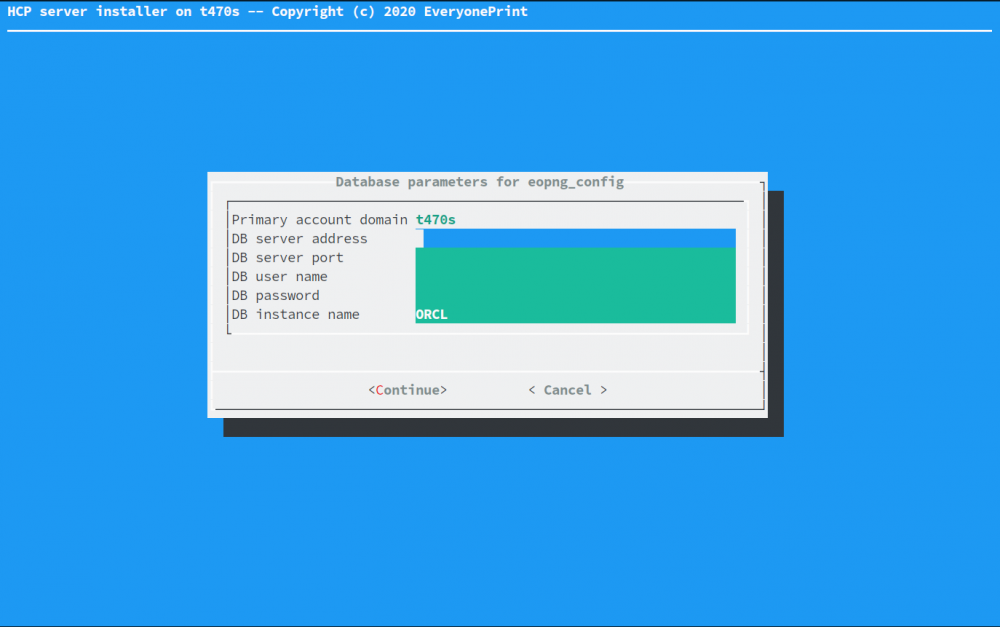Select the DB password input field
Image resolution: width=1000 pixels, height=627 pixels.
click(x=575, y=295)
